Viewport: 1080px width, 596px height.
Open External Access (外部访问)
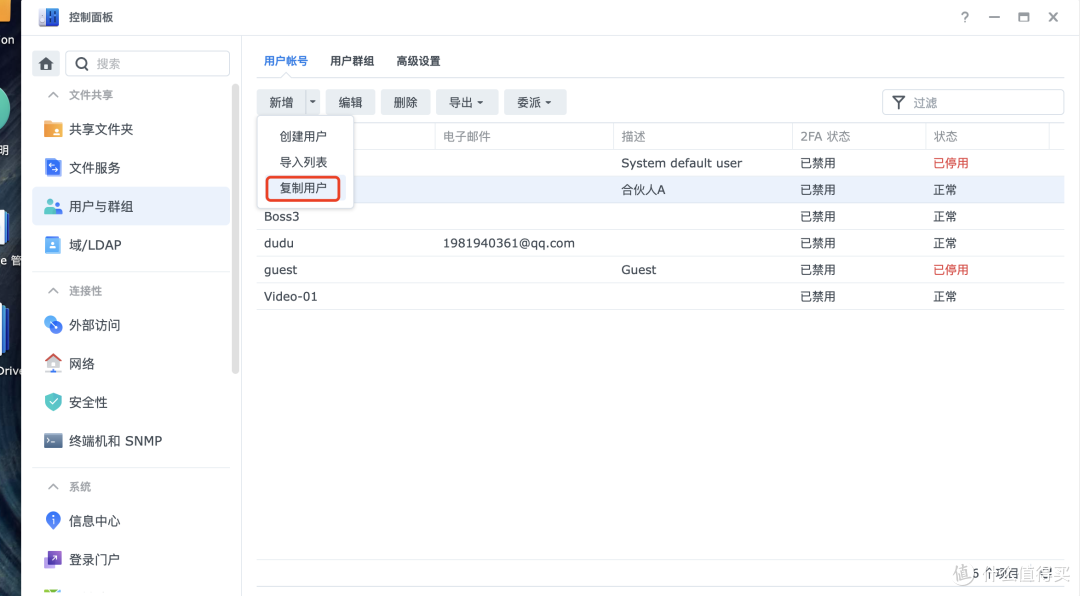pyautogui.click(x=131, y=325)
